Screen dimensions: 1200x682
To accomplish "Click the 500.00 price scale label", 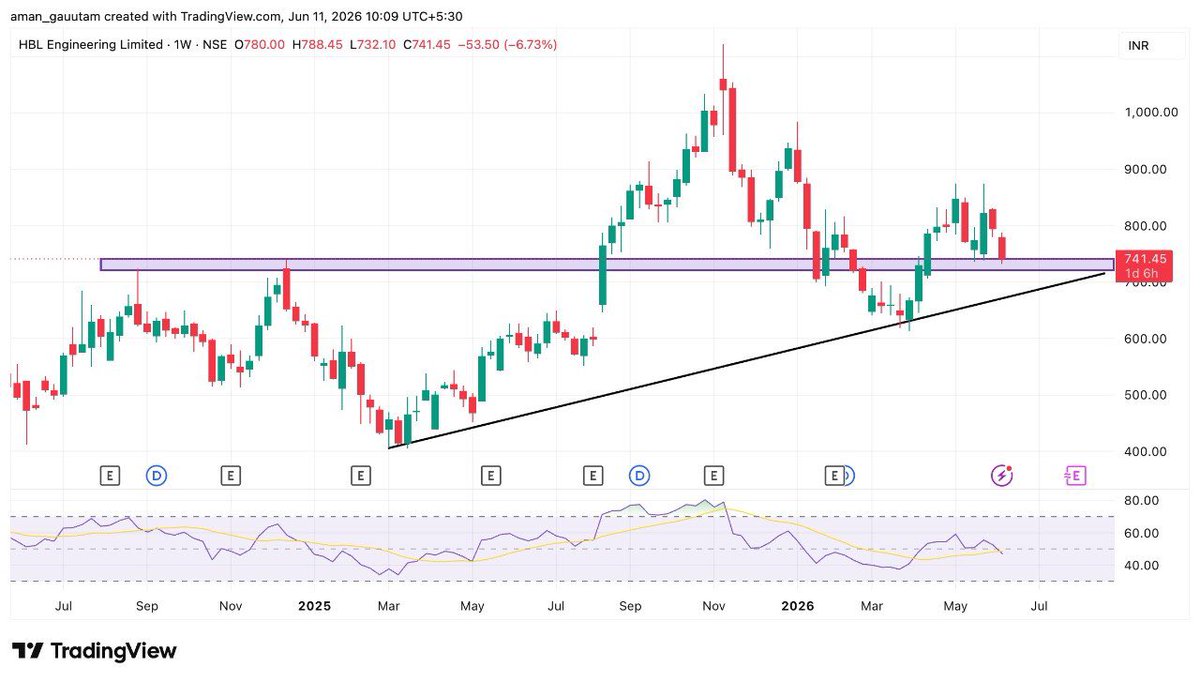I will point(1147,395).
